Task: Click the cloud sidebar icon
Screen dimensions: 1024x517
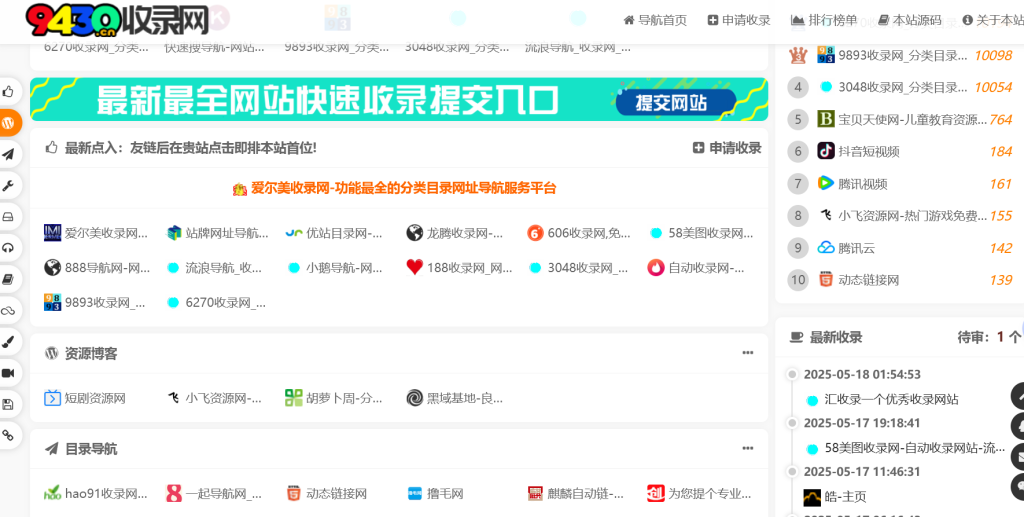Action: click(x=8, y=311)
